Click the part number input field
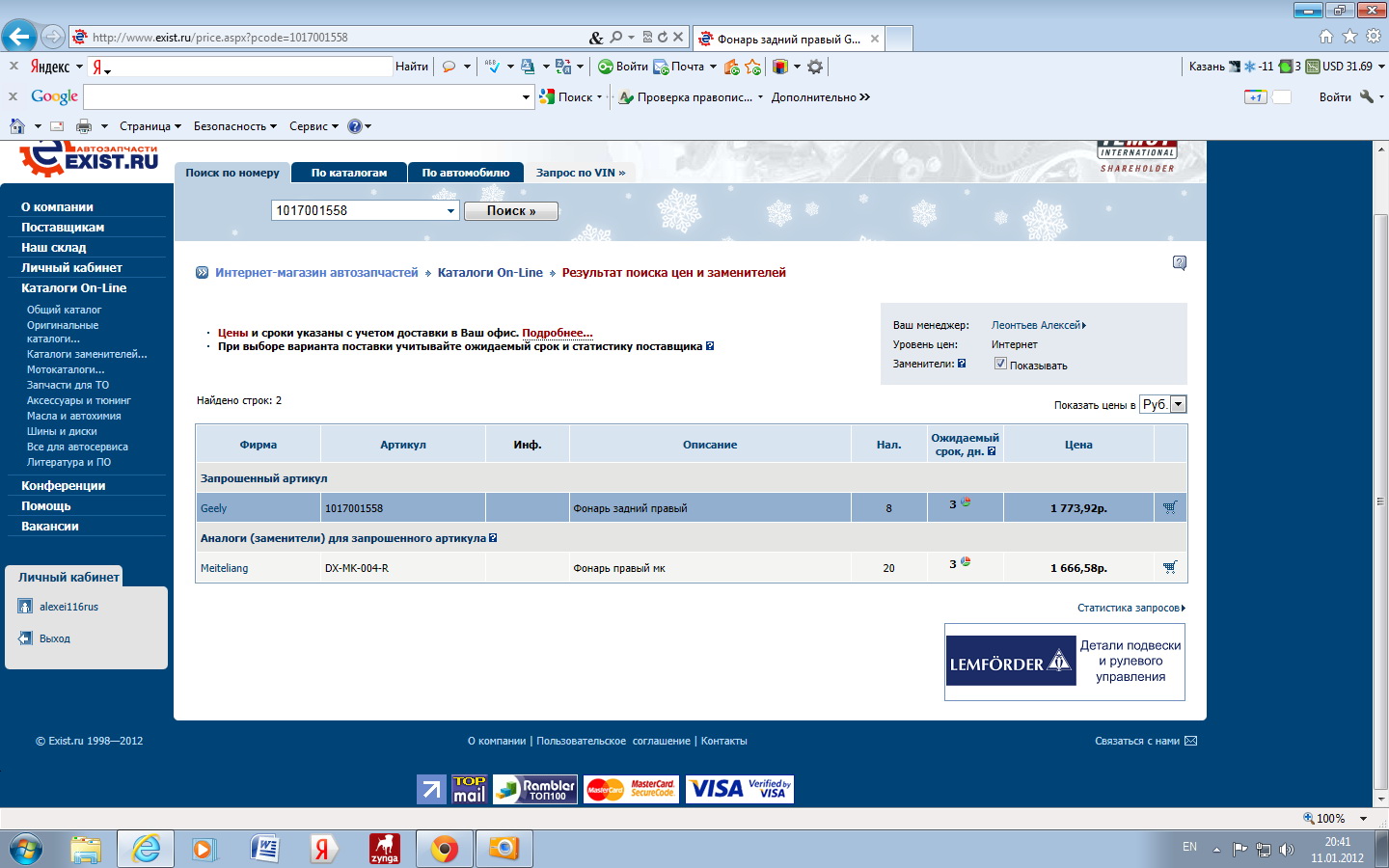The width and height of the screenshot is (1389, 868). point(357,210)
